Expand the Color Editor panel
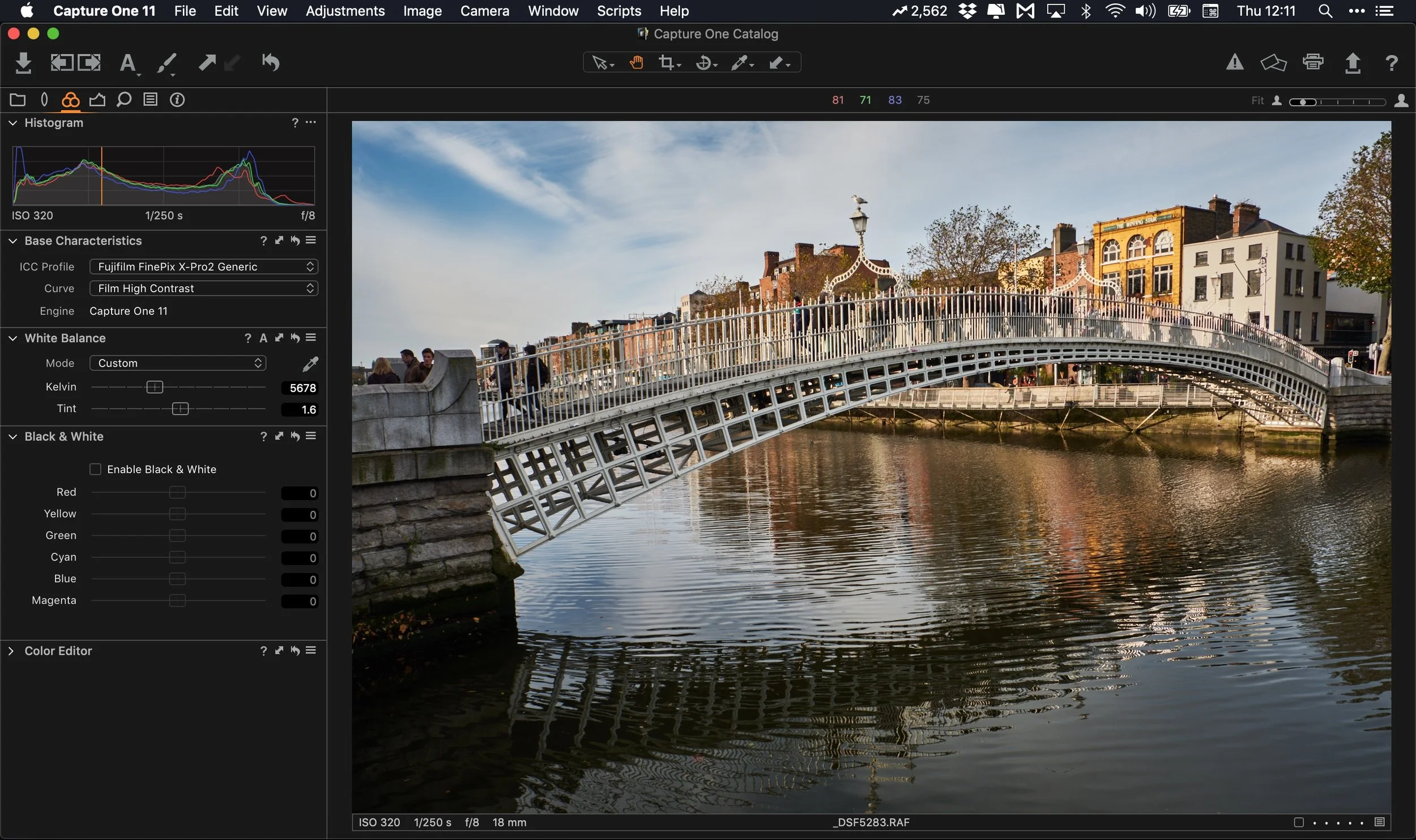 click(11, 651)
